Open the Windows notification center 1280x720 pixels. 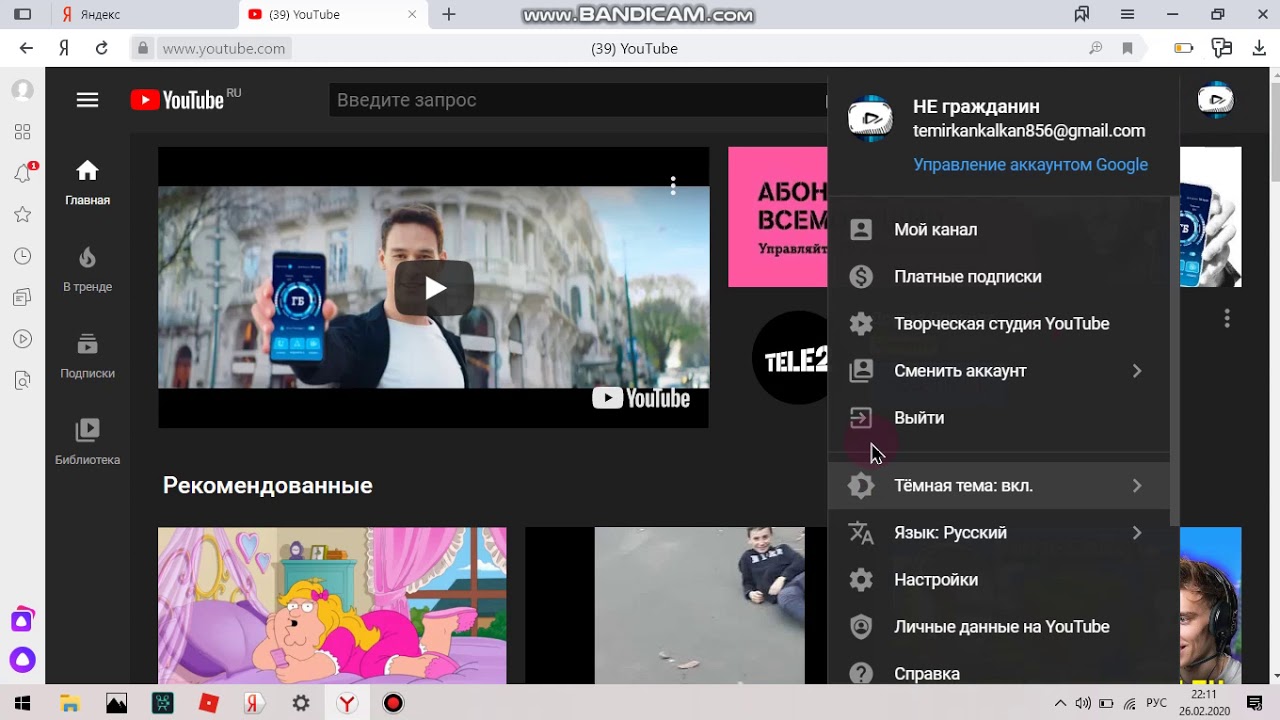click(x=1255, y=703)
